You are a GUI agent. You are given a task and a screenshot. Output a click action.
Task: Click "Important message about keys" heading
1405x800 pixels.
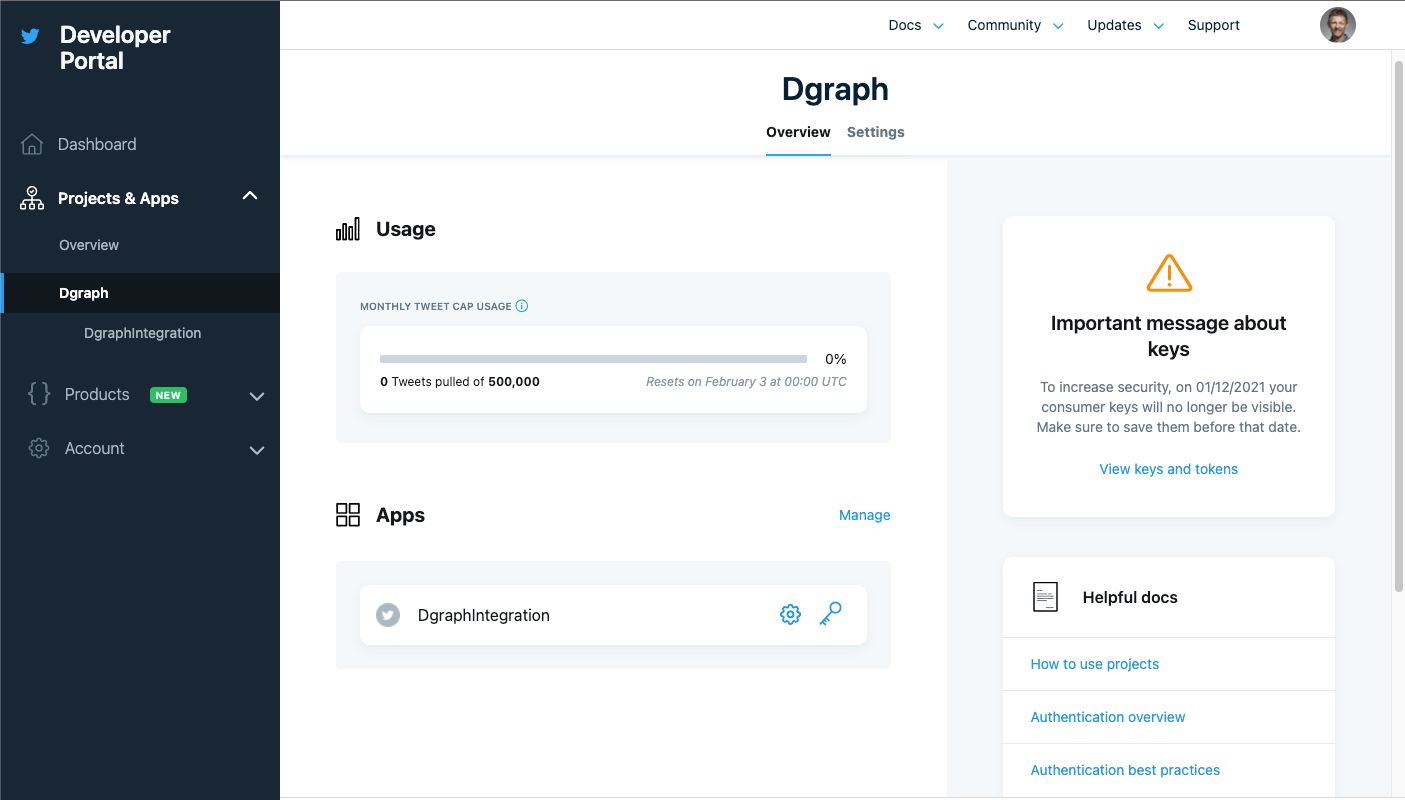pyautogui.click(x=1169, y=336)
